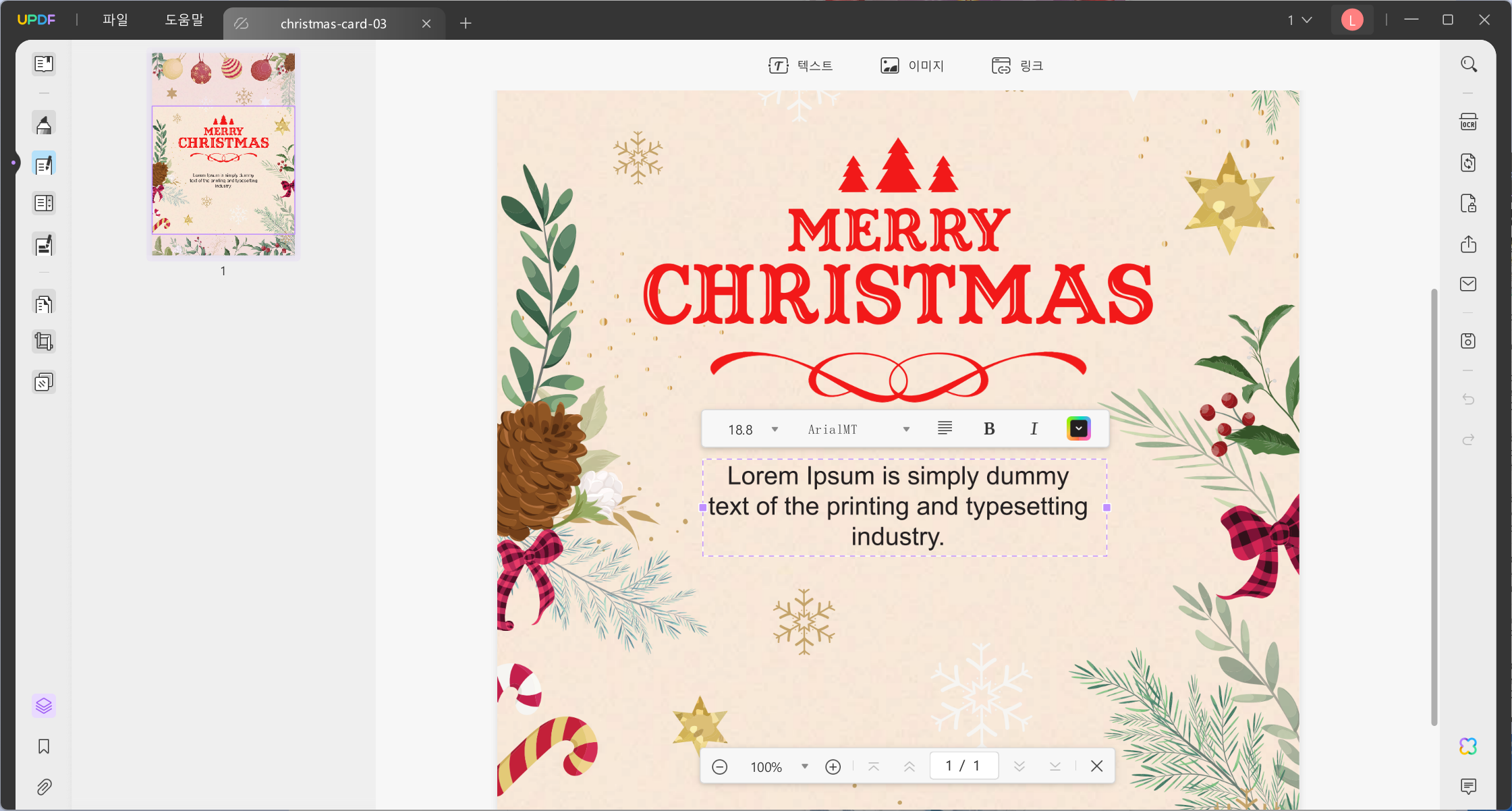Open the Reader mode icon in left sidebar
The height and width of the screenshot is (811, 1512).
(44, 64)
